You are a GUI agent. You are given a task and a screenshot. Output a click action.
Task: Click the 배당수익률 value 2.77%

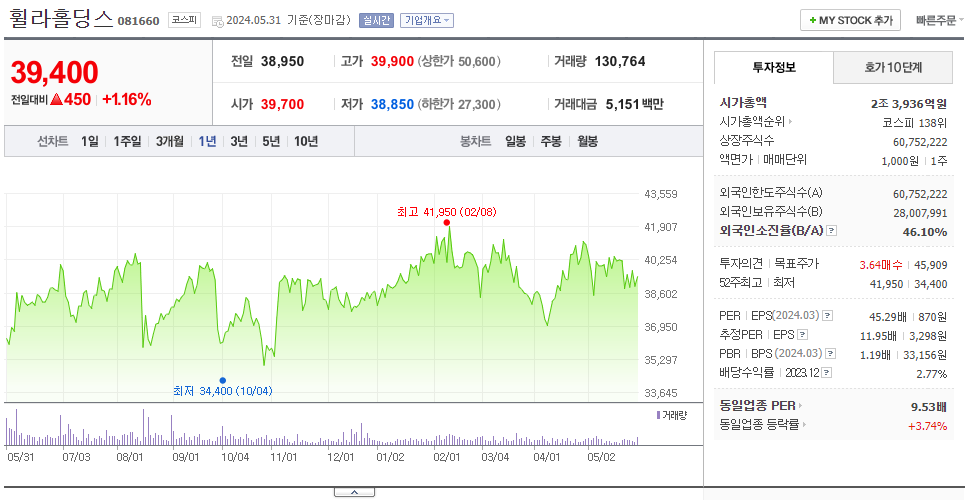[932, 374]
